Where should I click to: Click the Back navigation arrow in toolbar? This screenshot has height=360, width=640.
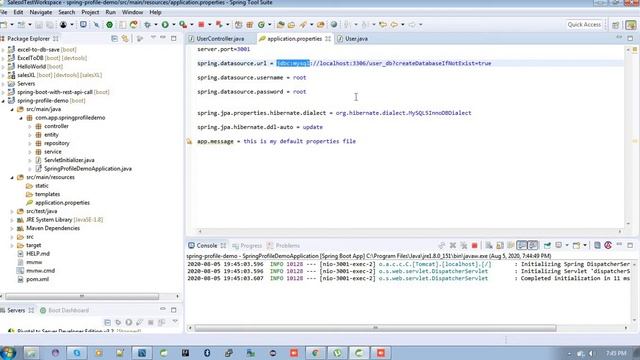394,24
